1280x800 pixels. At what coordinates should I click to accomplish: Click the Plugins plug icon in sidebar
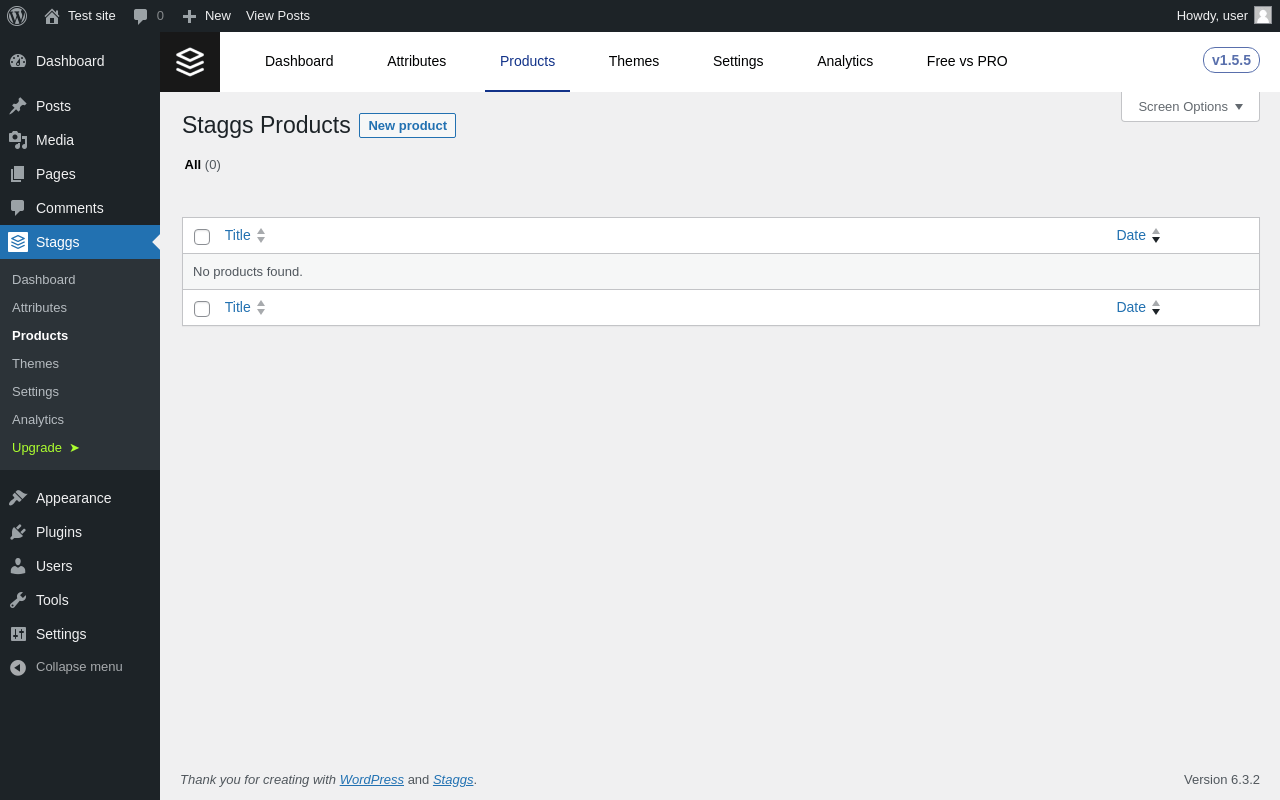tap(18, 532)
